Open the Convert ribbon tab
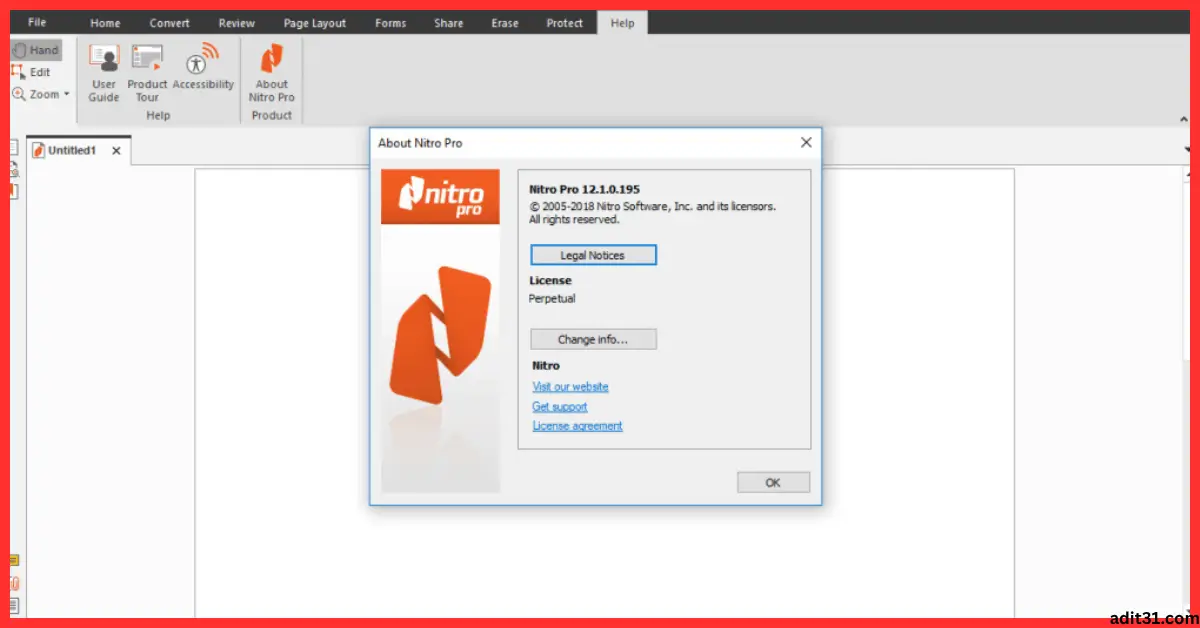This screenshot has height=628, width=1200. click(x=169, y=22)
